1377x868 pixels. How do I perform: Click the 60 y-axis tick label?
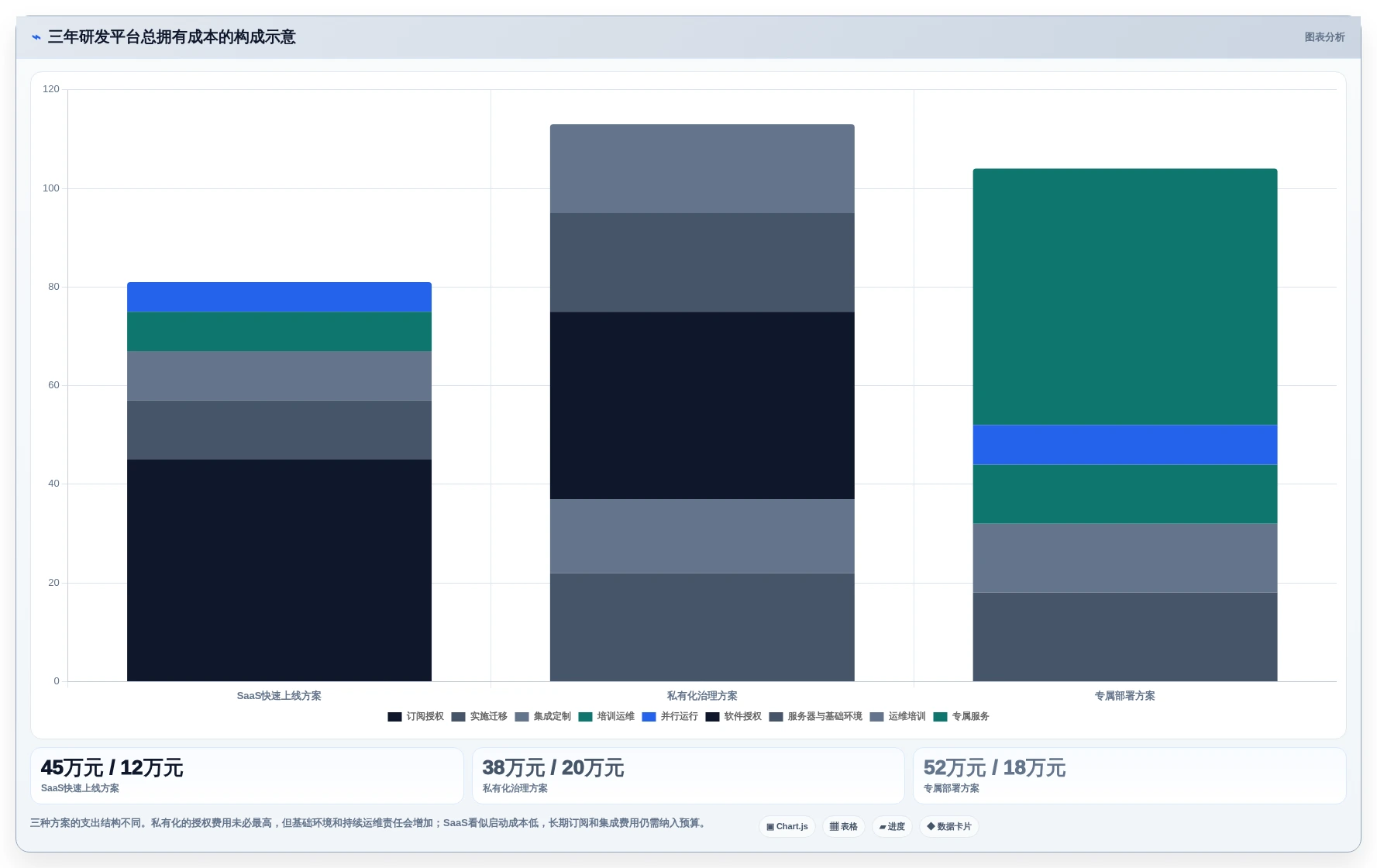(53, 385)
